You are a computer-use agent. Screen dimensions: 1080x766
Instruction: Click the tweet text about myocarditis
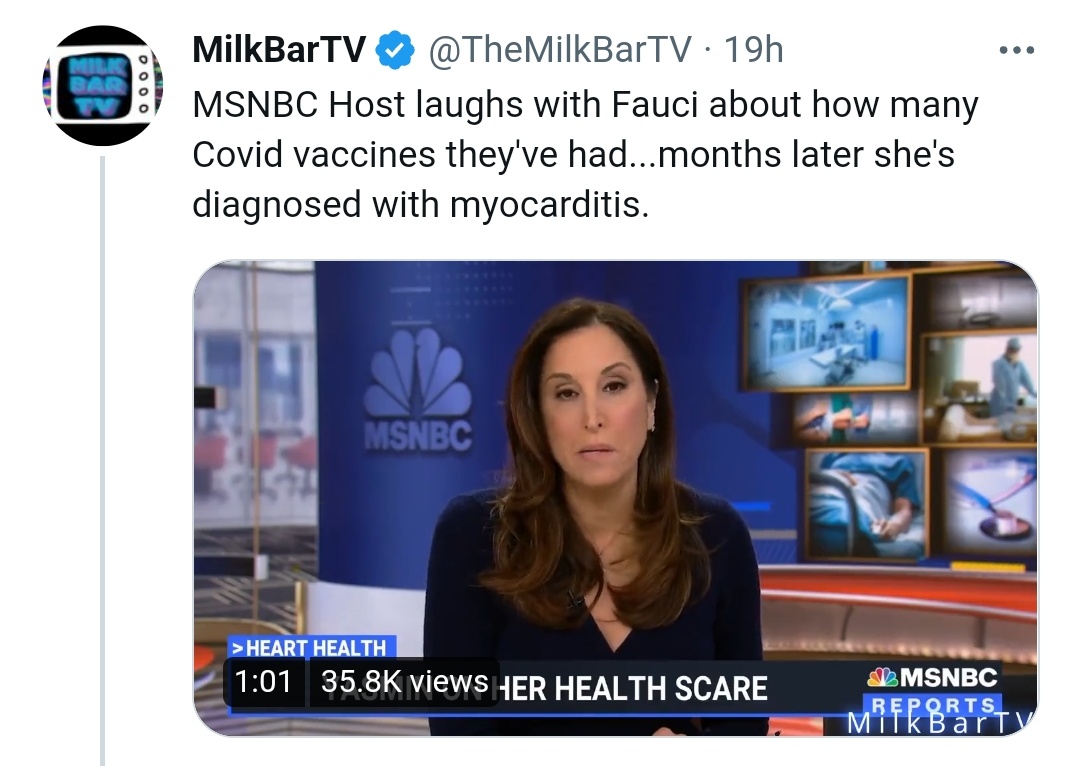tap(585, 154)
